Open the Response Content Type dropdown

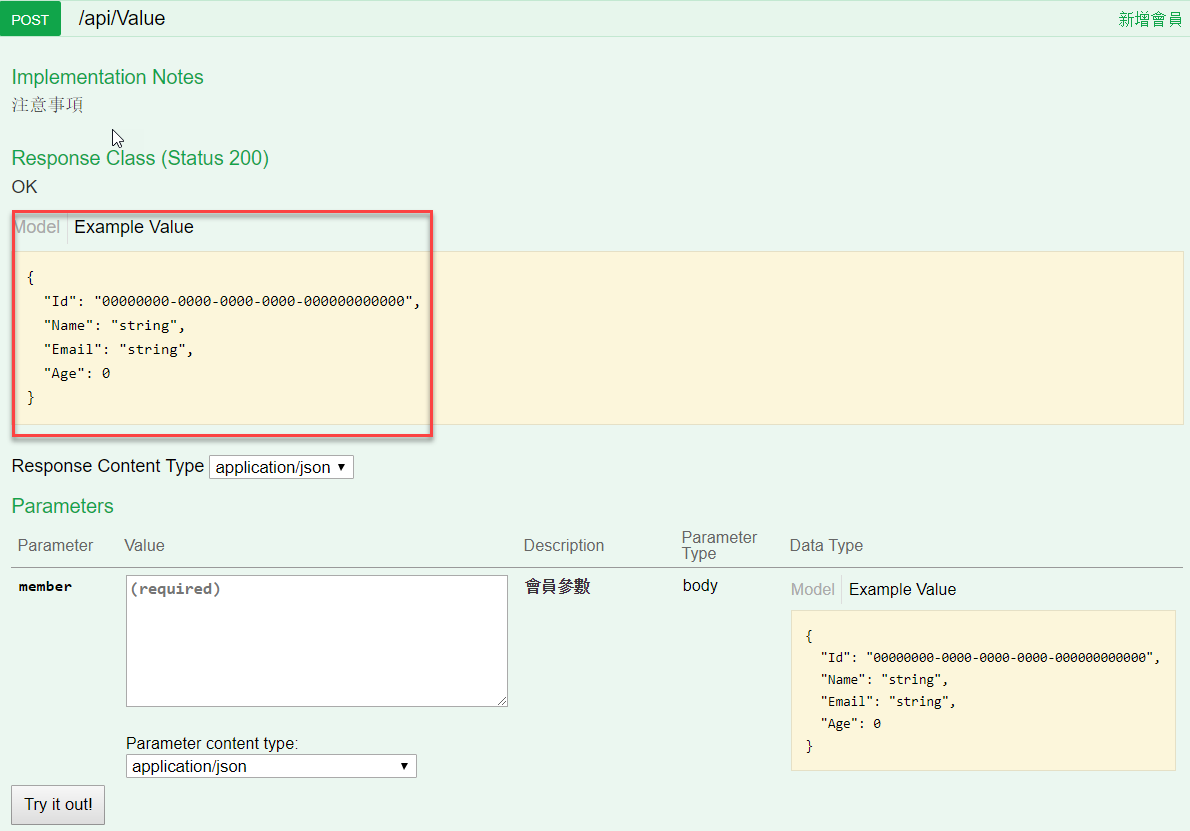(281, 467)
